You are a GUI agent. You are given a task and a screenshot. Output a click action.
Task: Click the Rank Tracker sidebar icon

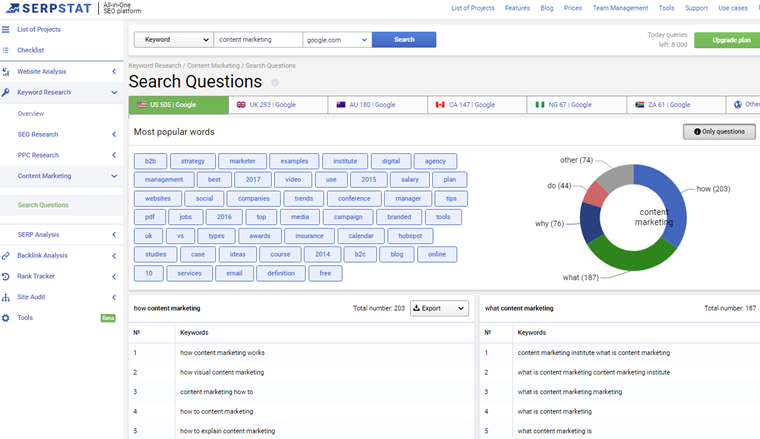(x=6, y=276)
